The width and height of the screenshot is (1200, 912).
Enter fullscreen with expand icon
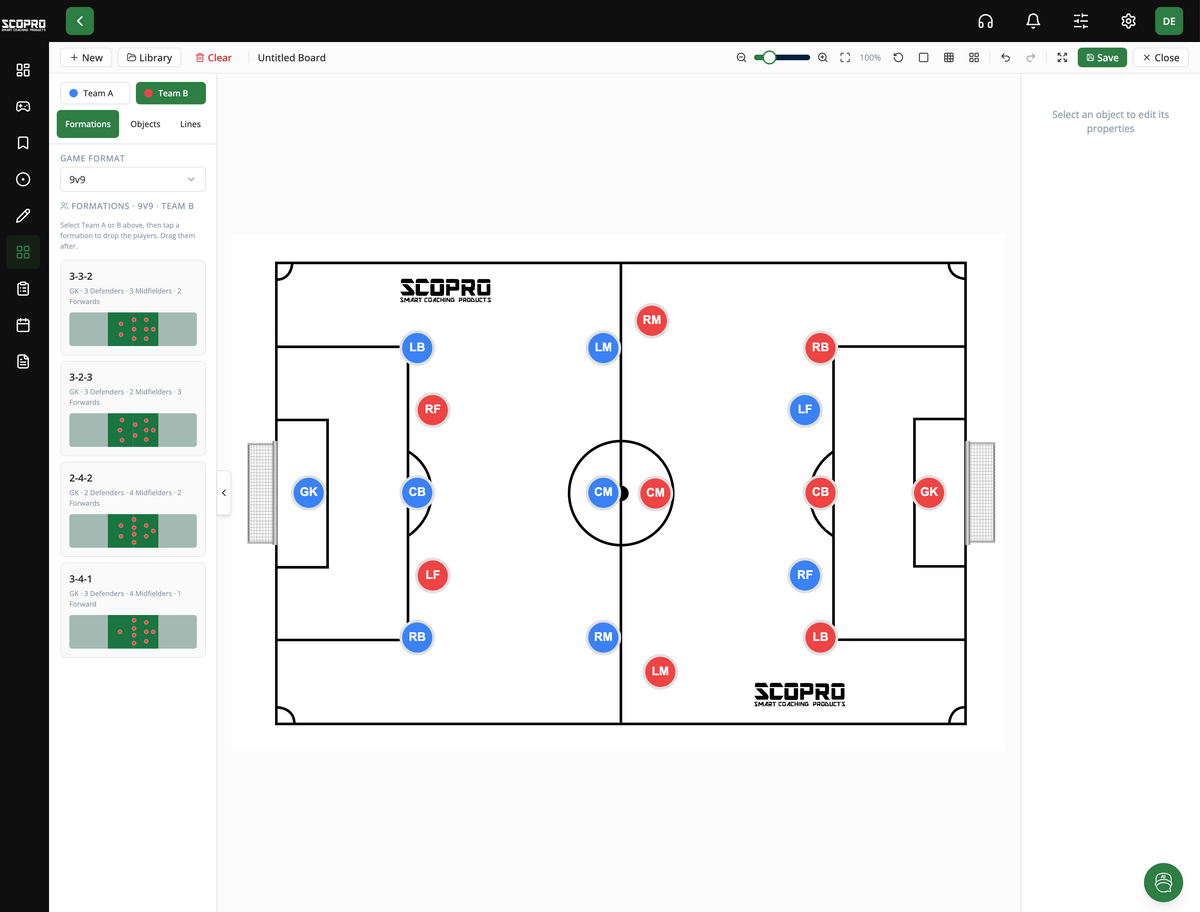pyautogui.click(x=1062, y=58)
